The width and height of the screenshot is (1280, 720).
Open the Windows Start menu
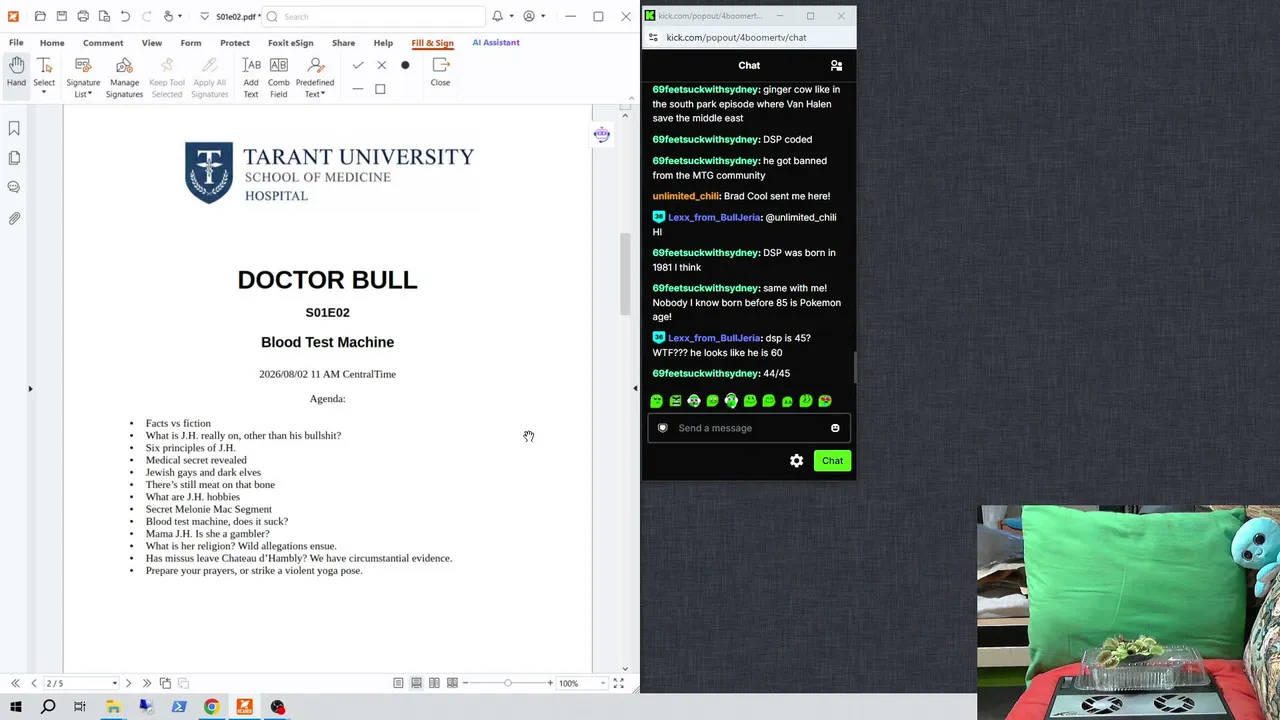click(15, 707)
